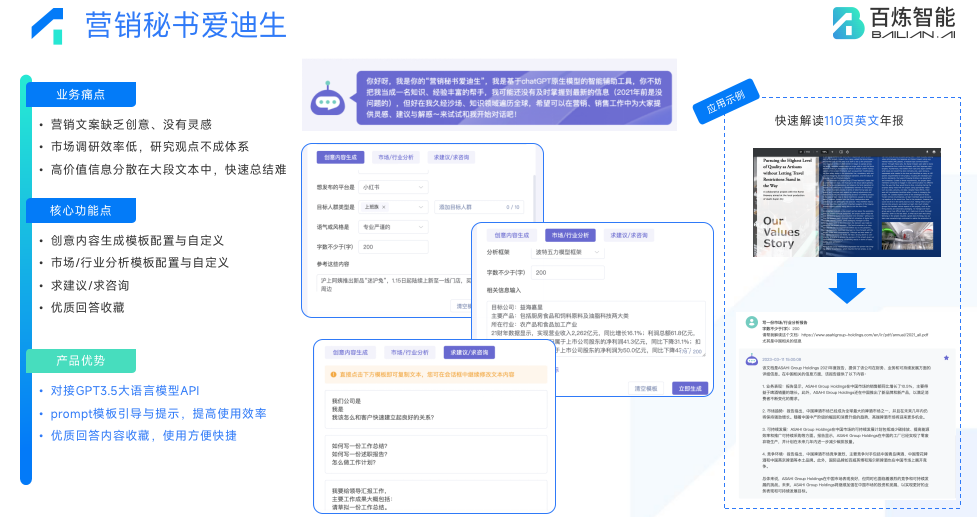Click the 核心功能点 section header

pyautogui.click(x=80, y=211)
